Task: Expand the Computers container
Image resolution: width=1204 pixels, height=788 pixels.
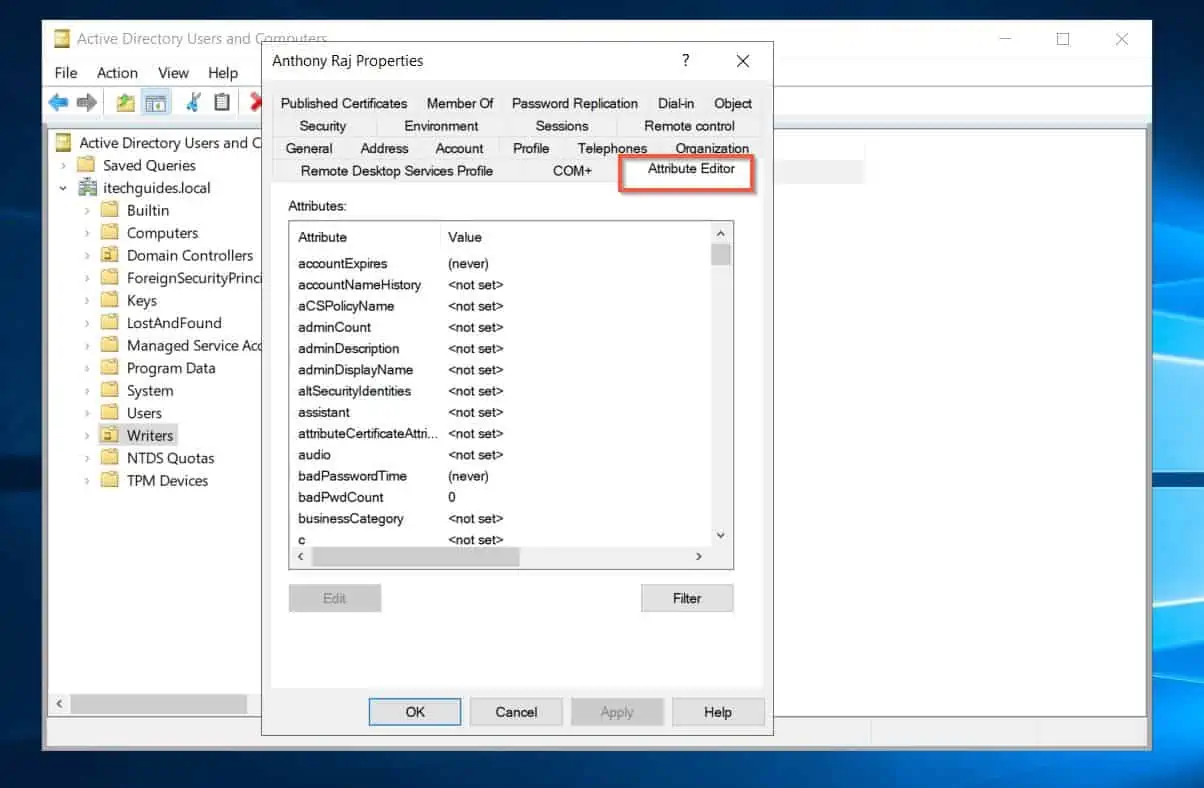Action: [x=87, y=233]
